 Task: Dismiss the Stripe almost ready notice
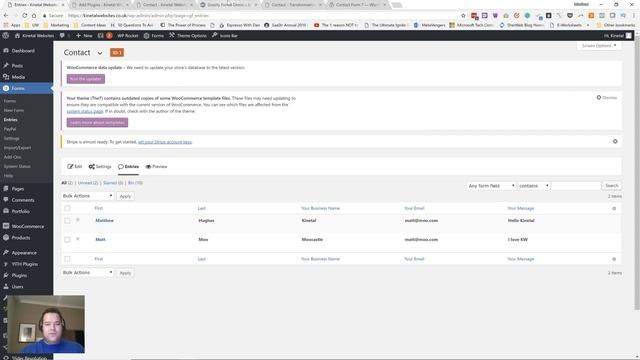615,142
